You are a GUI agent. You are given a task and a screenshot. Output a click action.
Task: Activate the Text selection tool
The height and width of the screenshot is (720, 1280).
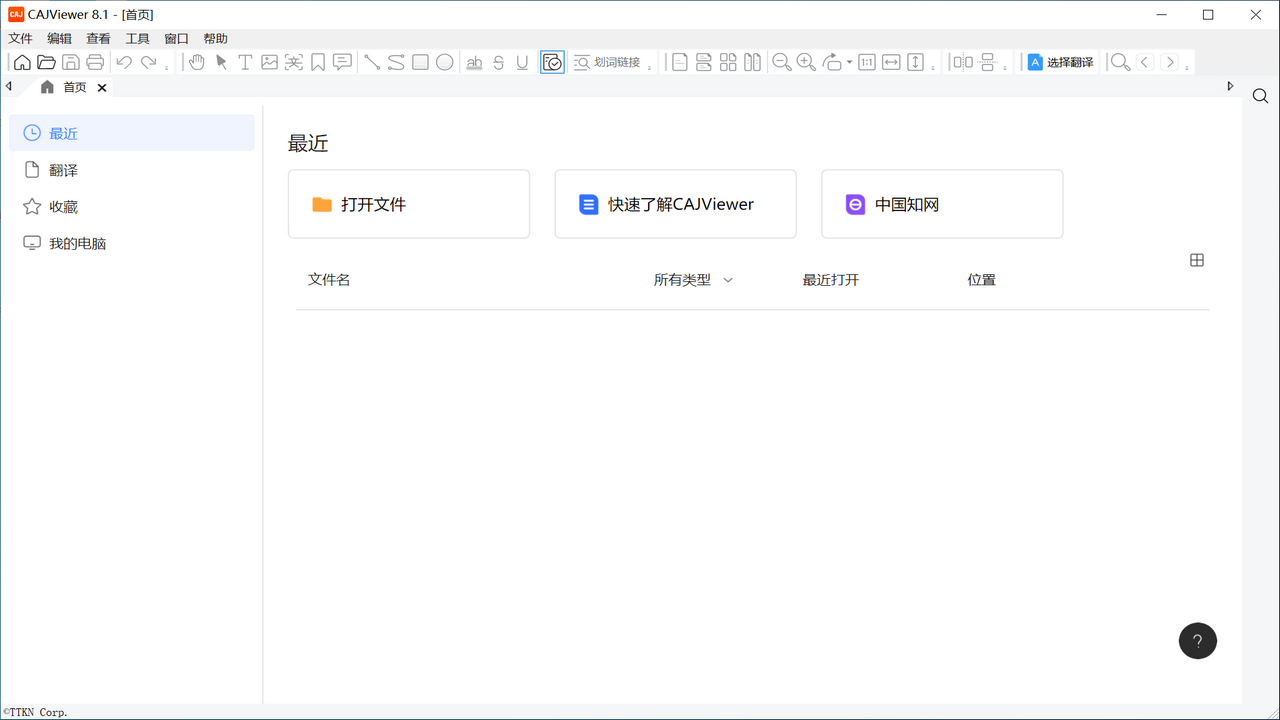(x=244, y=61)
